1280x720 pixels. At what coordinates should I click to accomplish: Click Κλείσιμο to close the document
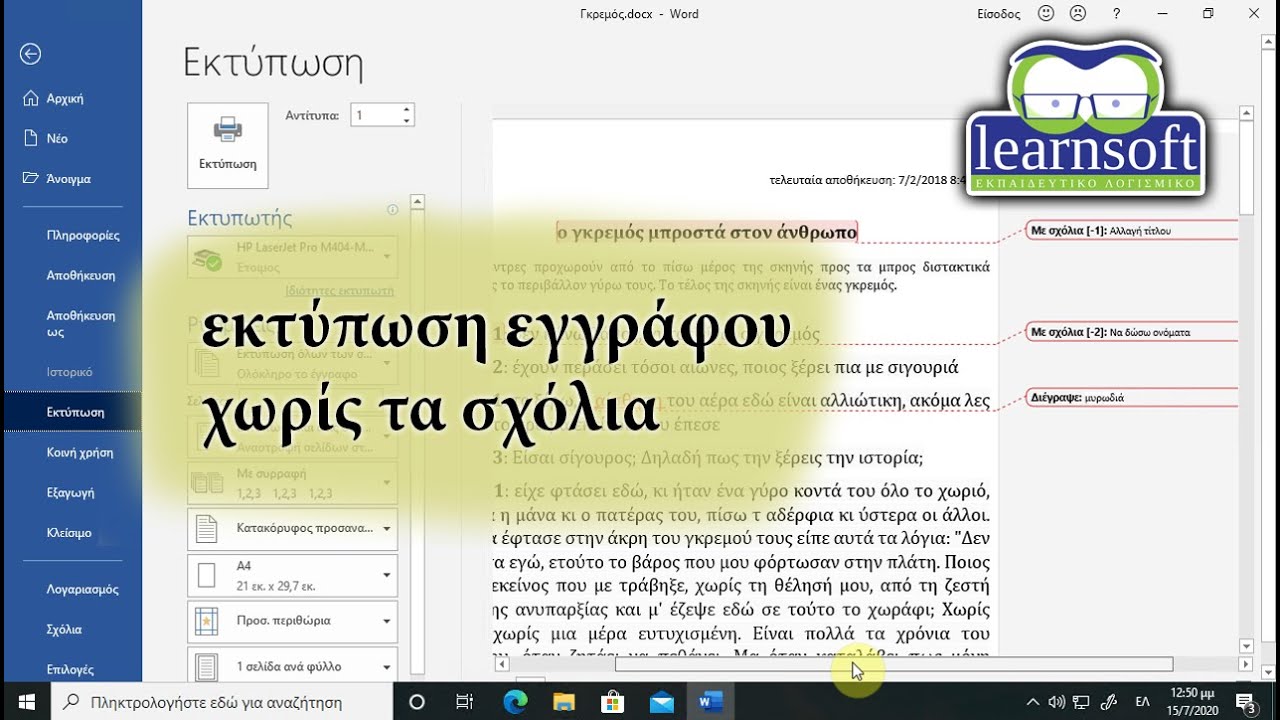[x=71, y=532]
